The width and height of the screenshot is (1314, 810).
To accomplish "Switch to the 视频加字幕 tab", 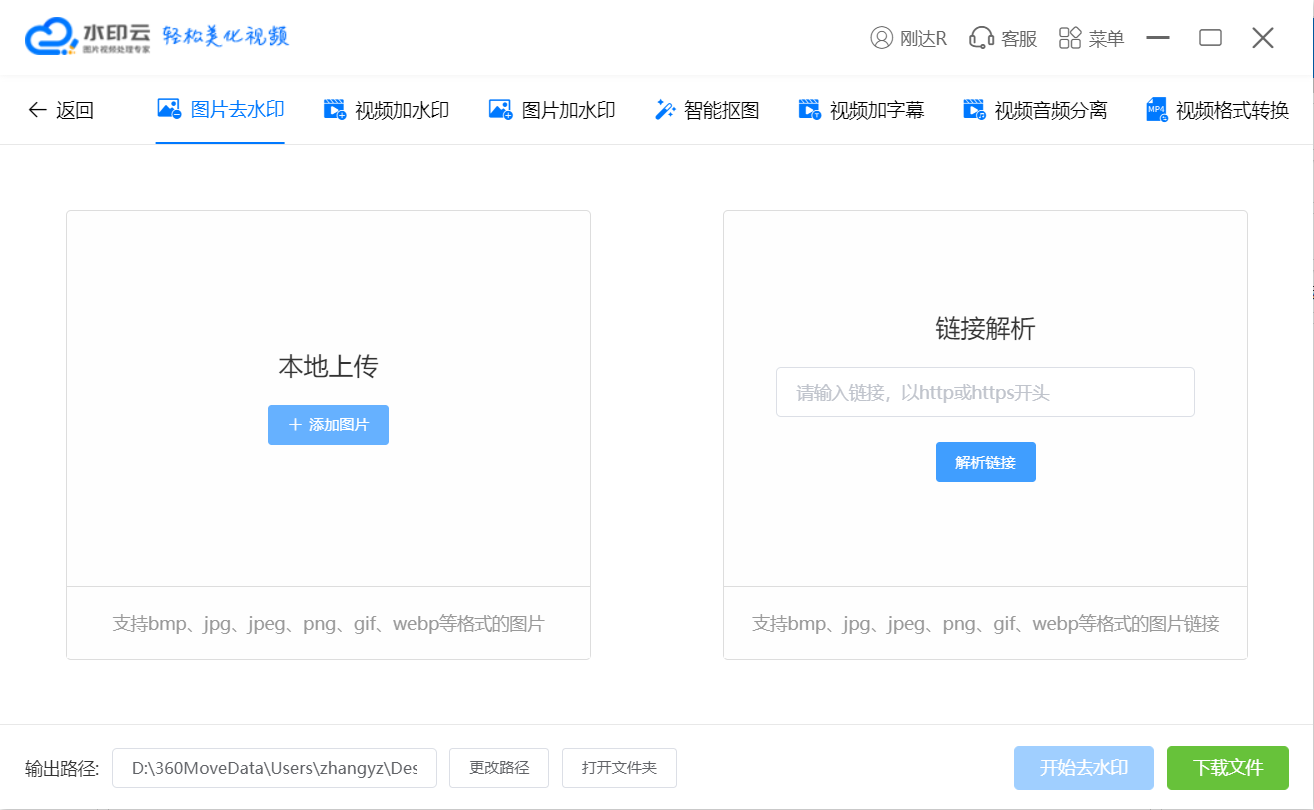I will pos(876,110).
